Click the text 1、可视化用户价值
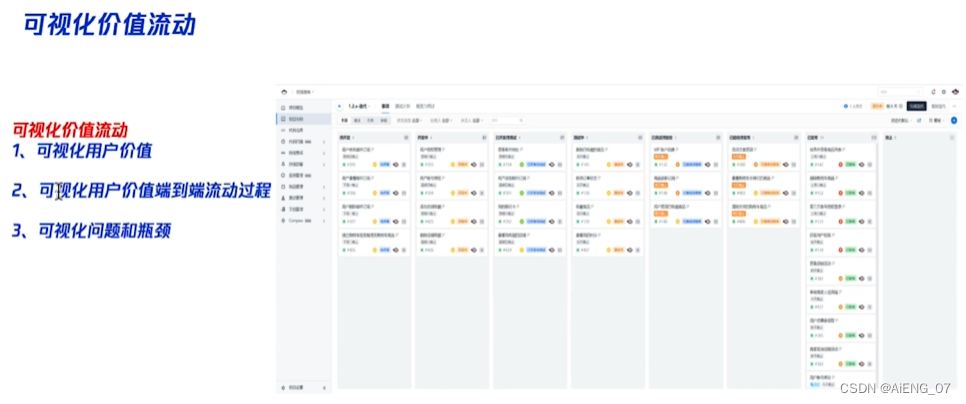Screen dimensions: 966x404 82,150
